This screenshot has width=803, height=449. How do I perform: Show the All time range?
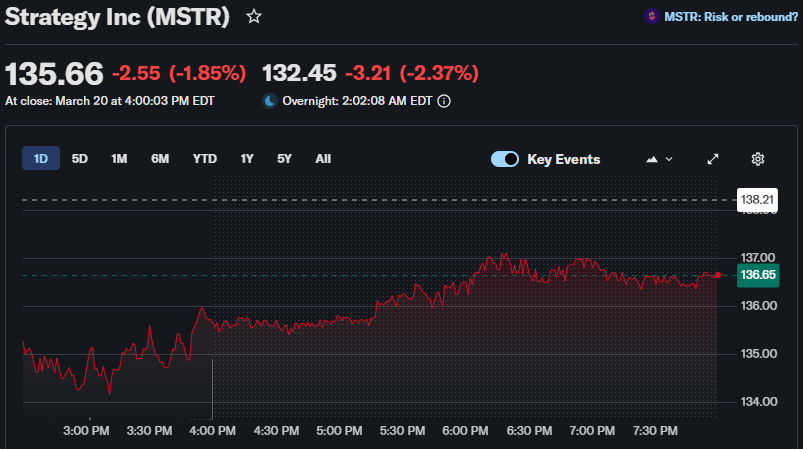click(323, 159)
